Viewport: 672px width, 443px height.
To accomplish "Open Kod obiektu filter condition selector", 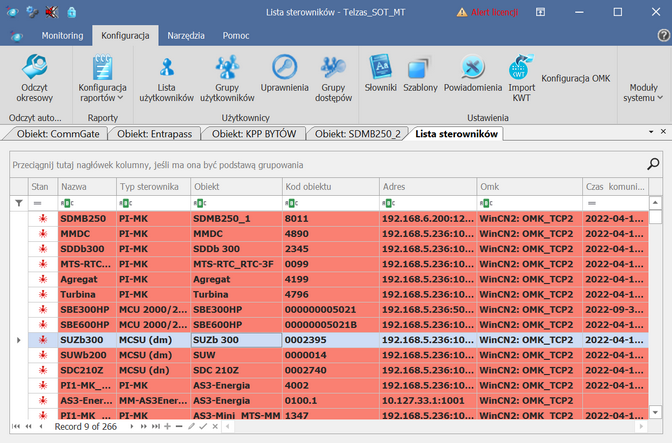I will [x=291, y=203].
